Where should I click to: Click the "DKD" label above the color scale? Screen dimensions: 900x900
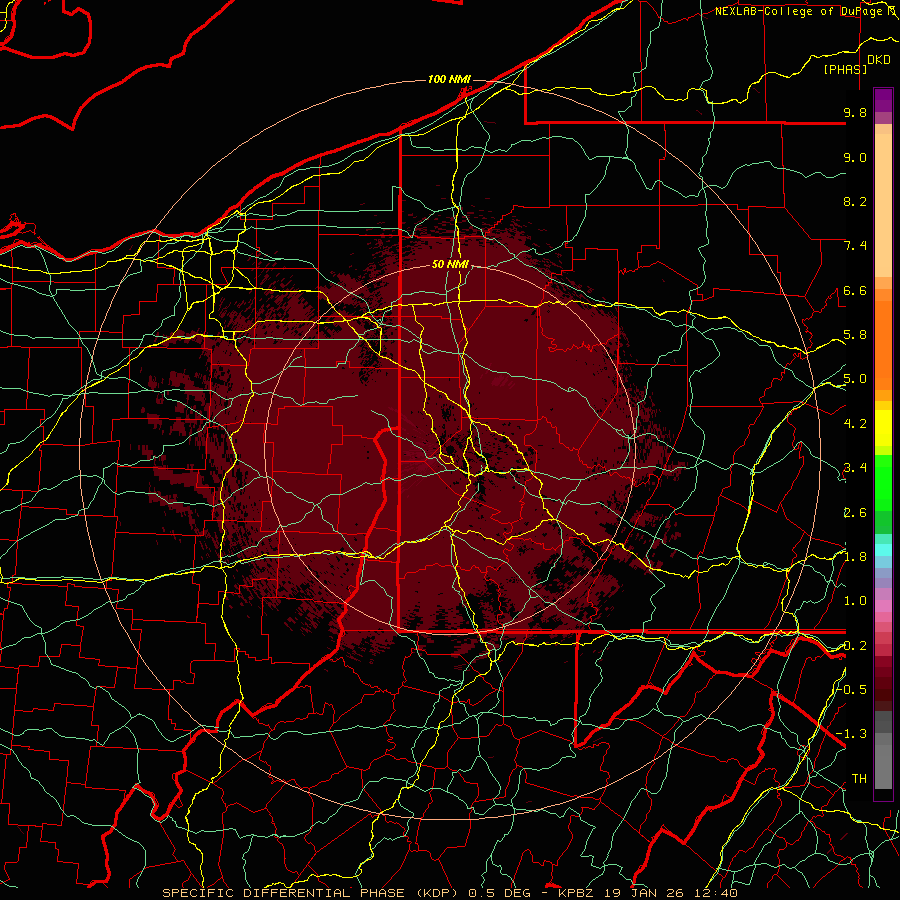pos(879,60)
